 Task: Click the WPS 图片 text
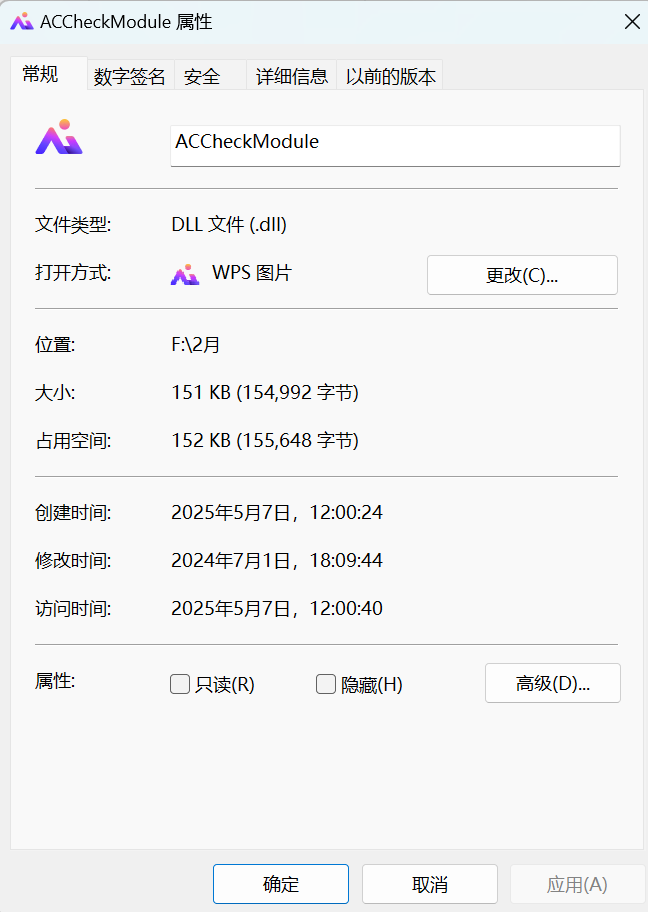(x=252, y=273)
